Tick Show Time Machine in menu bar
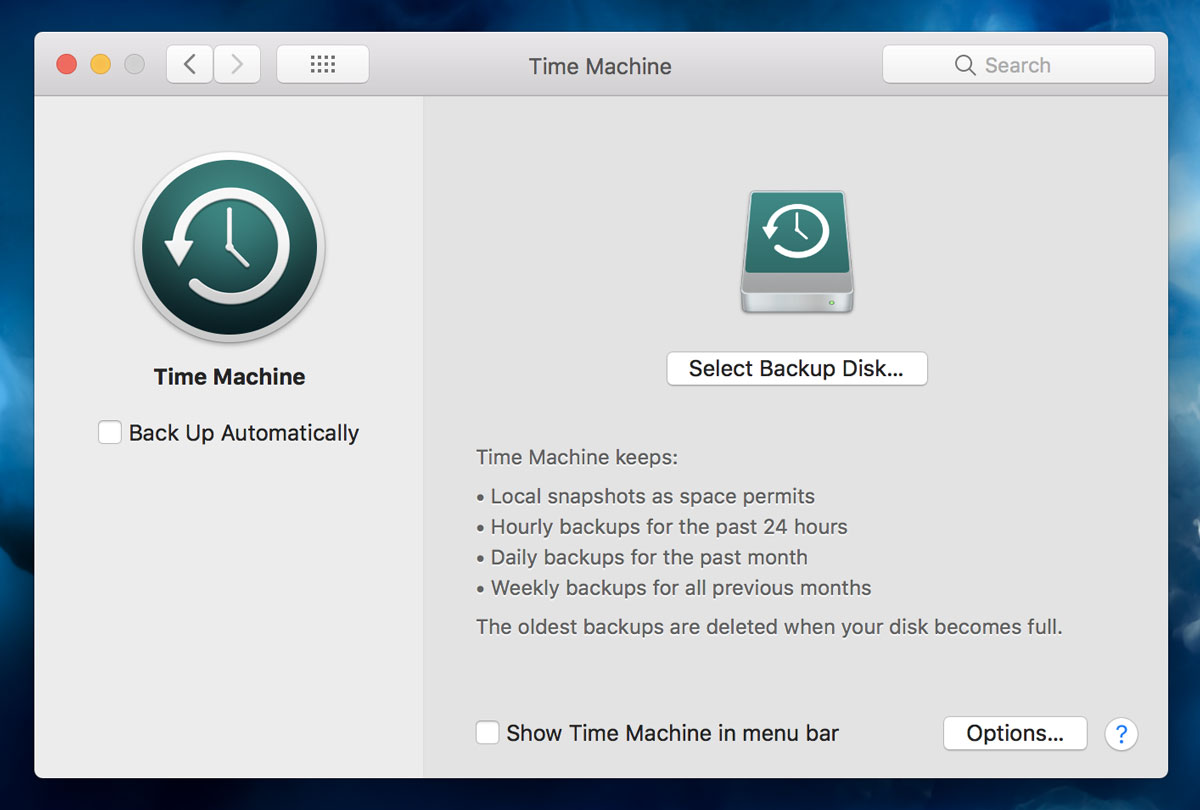1200x810 pixels. click(487, 733)
